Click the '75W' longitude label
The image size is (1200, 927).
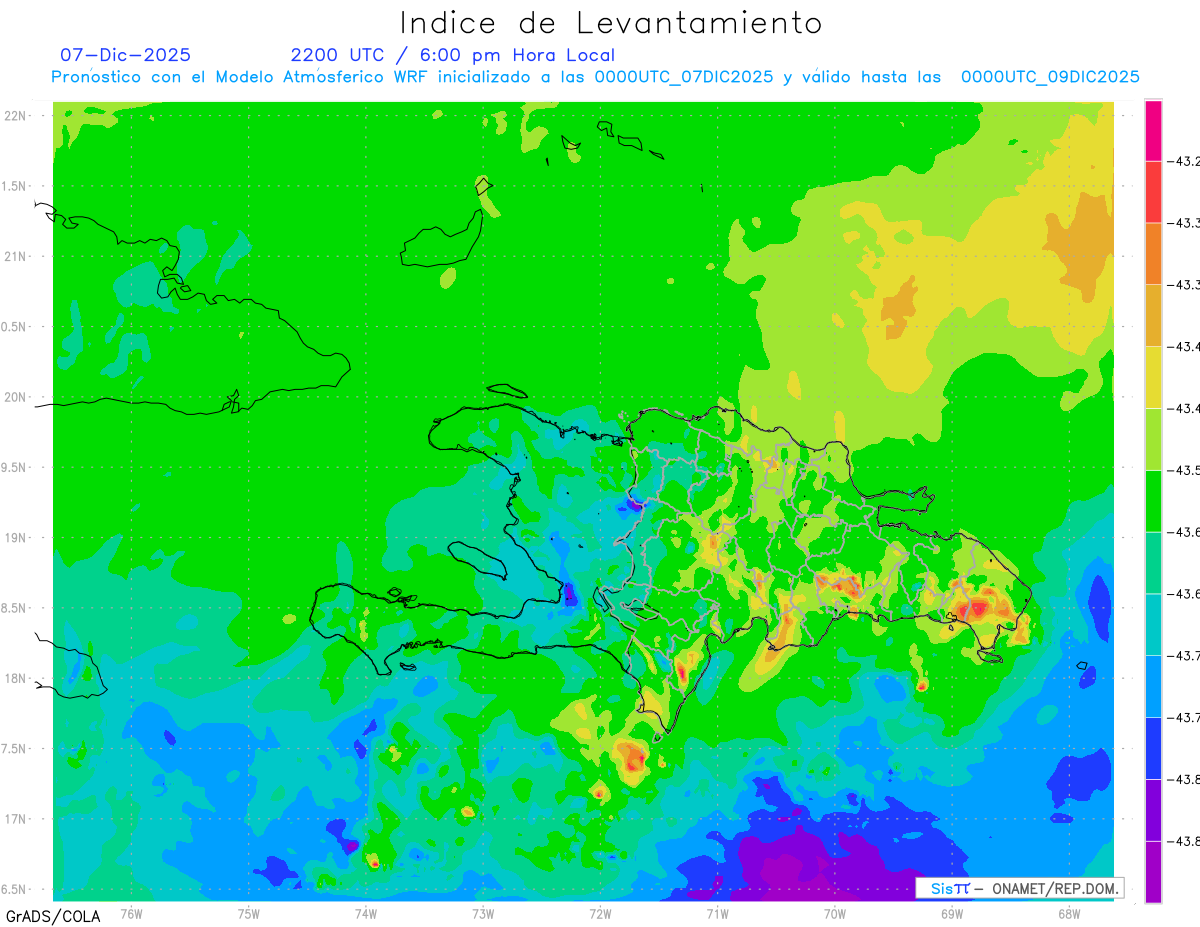pos(249,914)
